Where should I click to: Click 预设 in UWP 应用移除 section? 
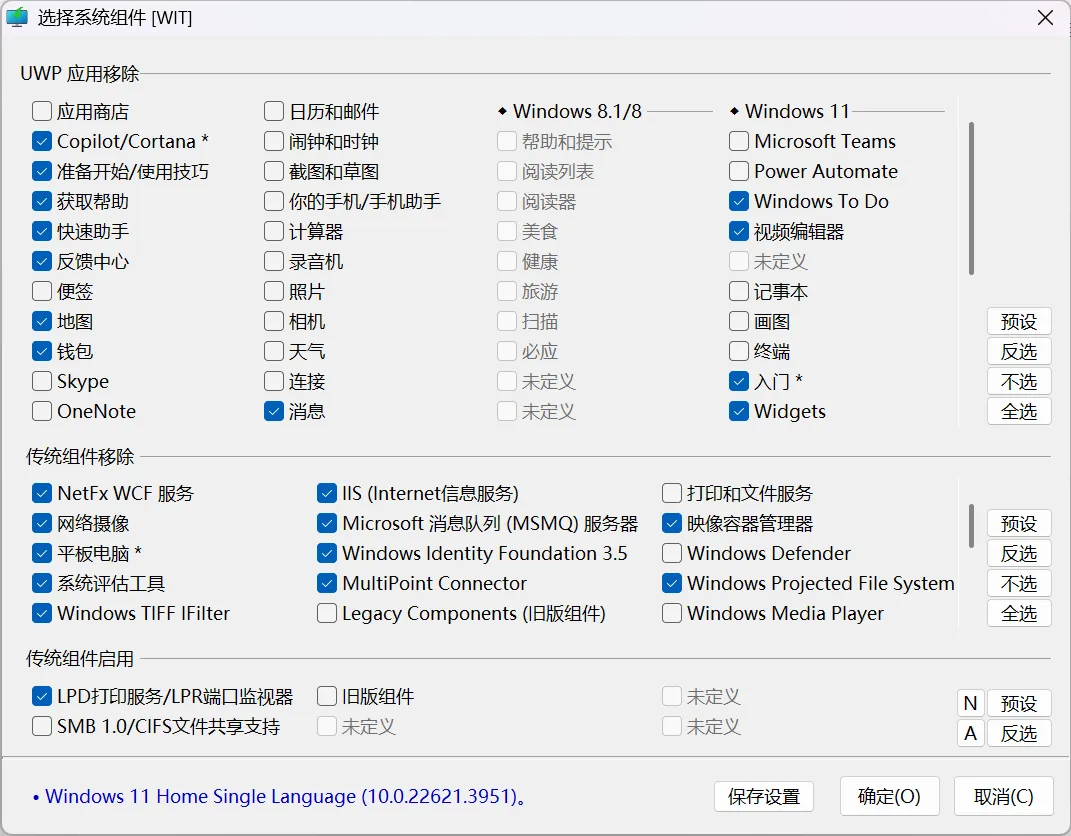click(x=1019, y=321)
